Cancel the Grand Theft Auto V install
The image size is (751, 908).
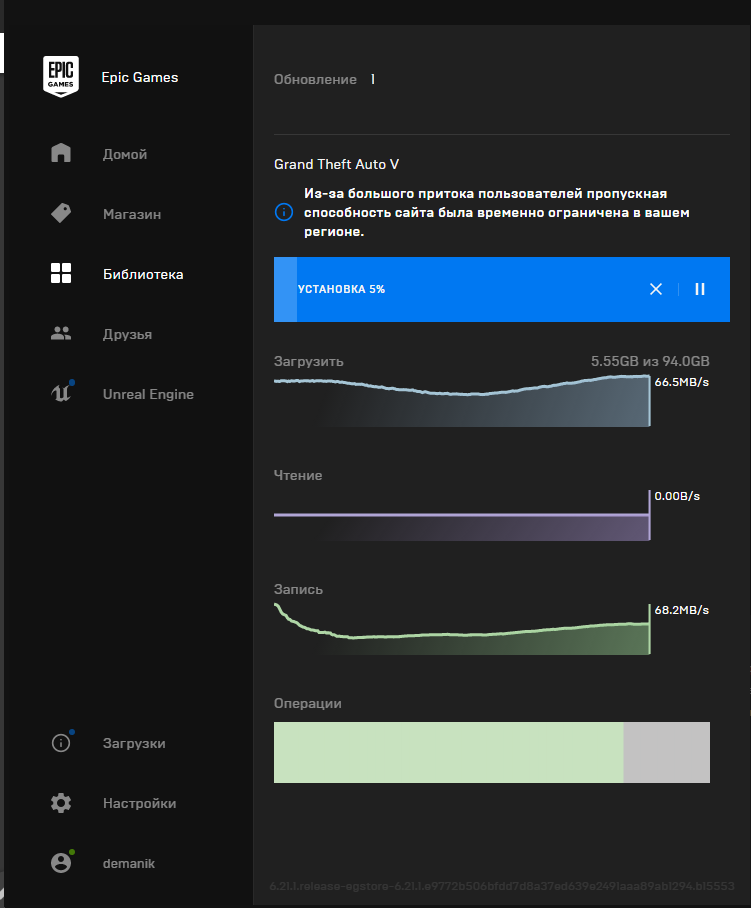(656, 289)
